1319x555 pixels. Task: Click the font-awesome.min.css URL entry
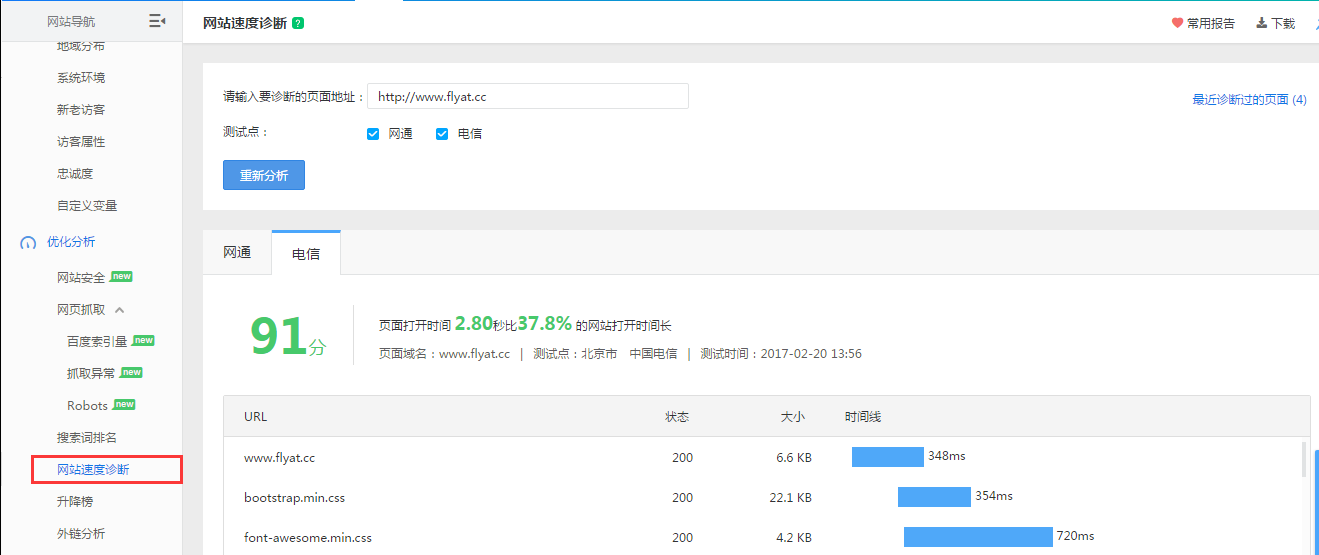click(x=308, y=538)
